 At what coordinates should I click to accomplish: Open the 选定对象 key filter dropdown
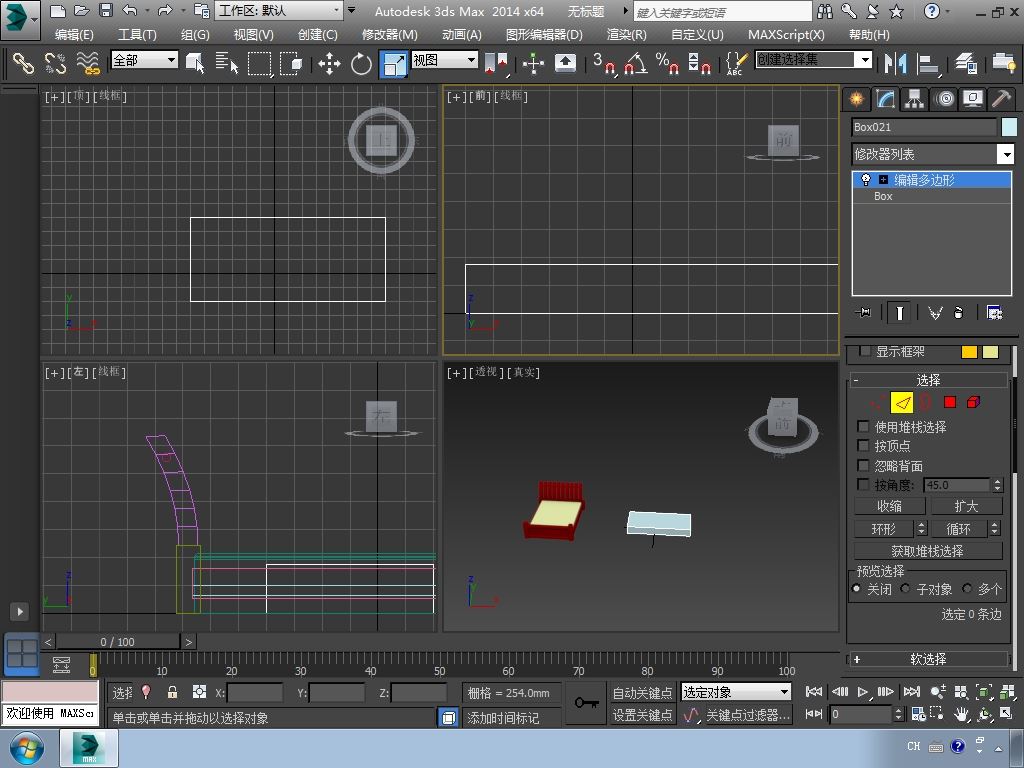click(735, 692)
